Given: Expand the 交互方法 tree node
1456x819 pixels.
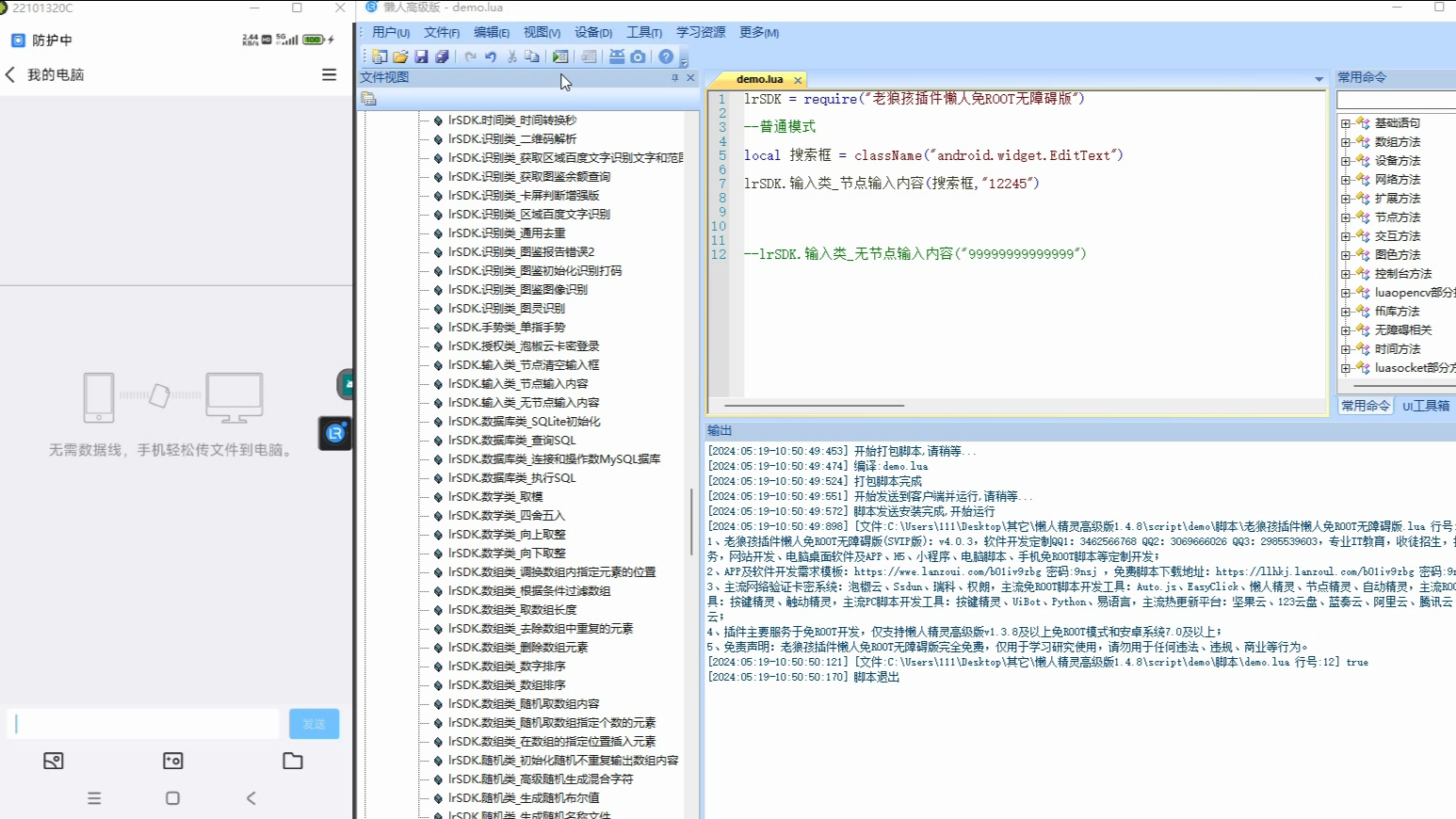Looking at the screenshot, I should click(1346, 236).
